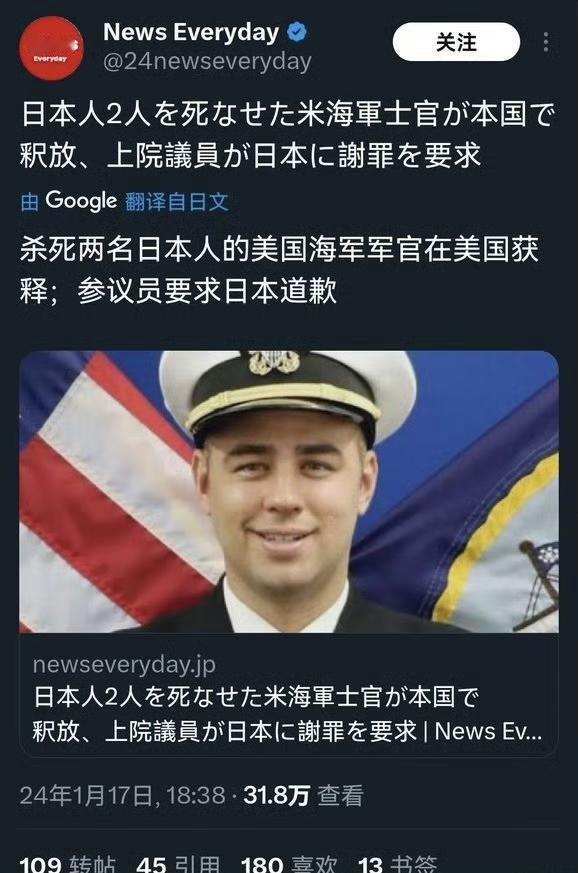Click the Google logo in translation notice
Viewport: 578px width, 873px height.
(81, 200)
